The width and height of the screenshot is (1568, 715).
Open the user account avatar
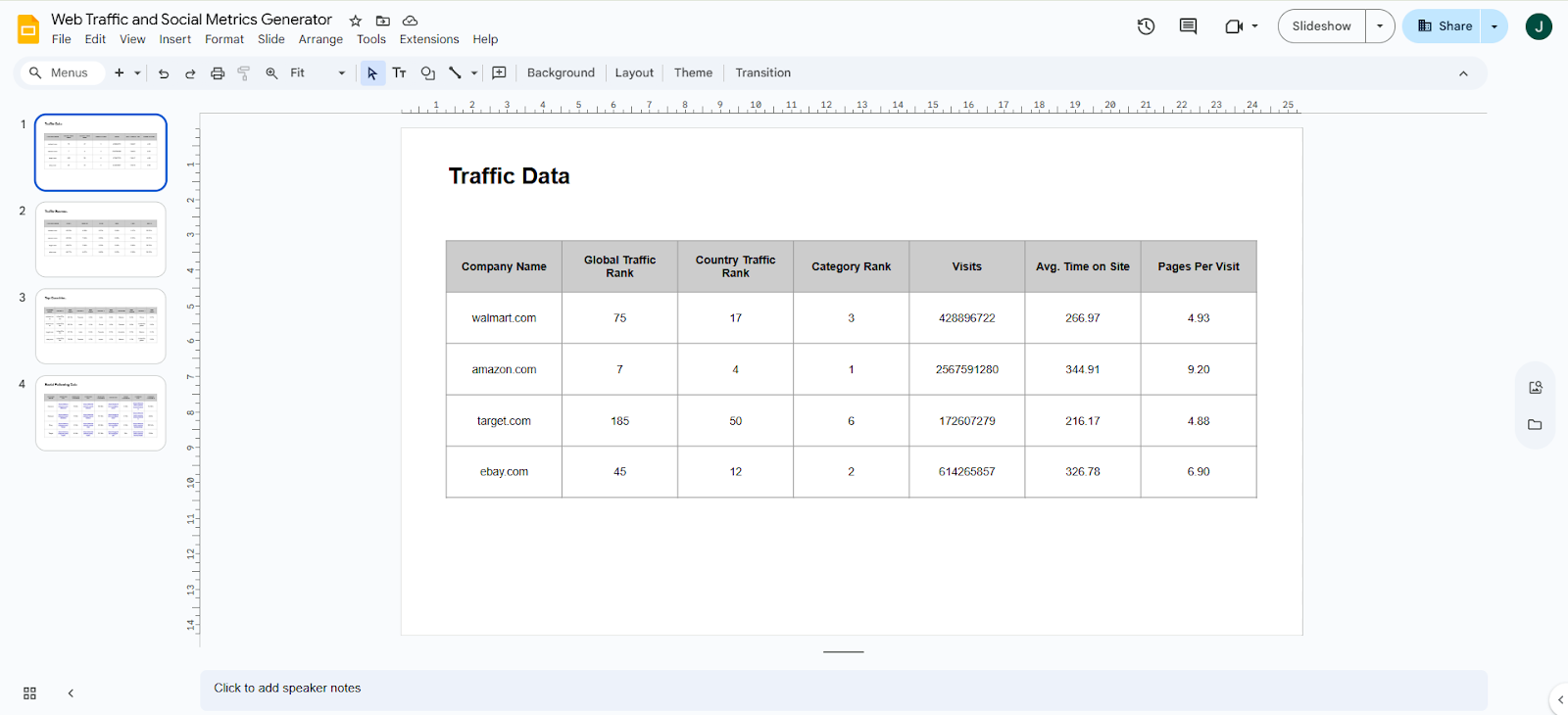(1539, 26)
